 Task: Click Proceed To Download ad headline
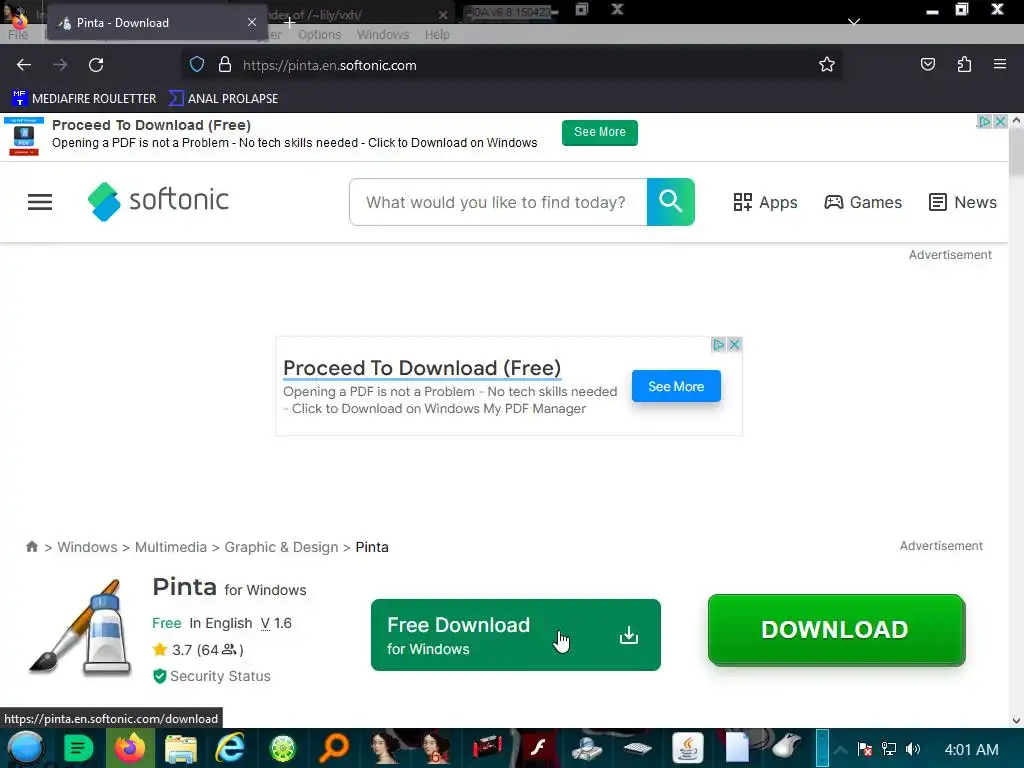[x=422, y=368]
